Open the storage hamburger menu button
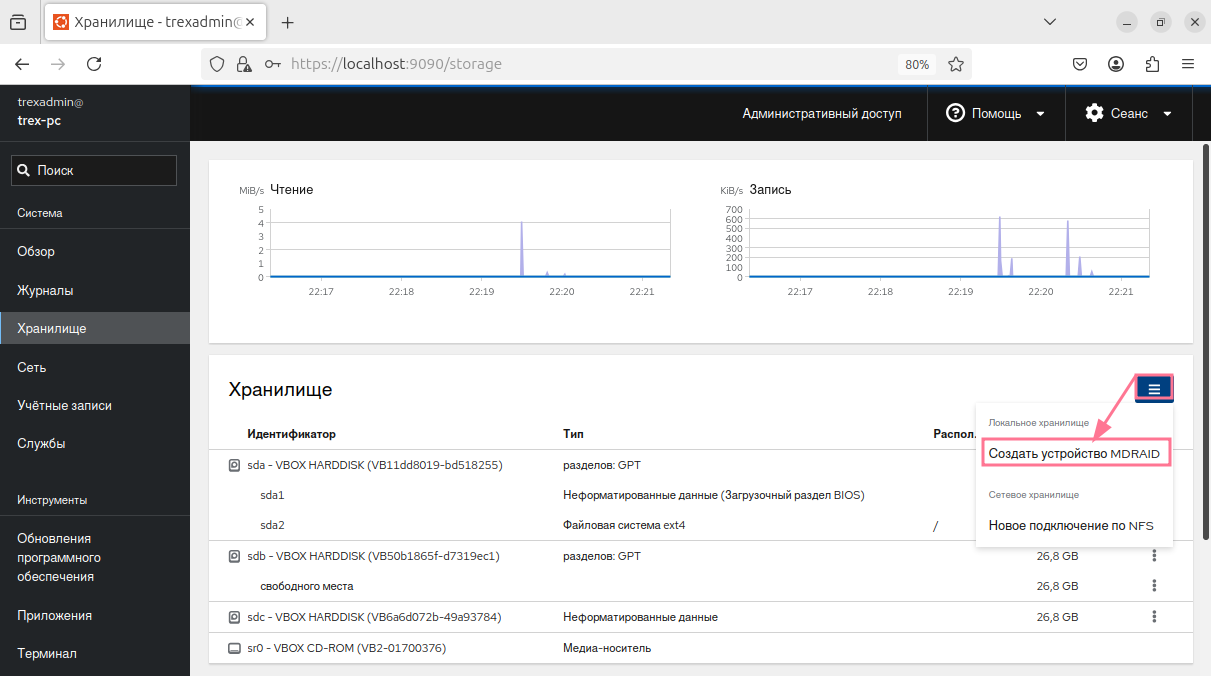Screen dimensions: 1211x676 (x=1154, y=389)
